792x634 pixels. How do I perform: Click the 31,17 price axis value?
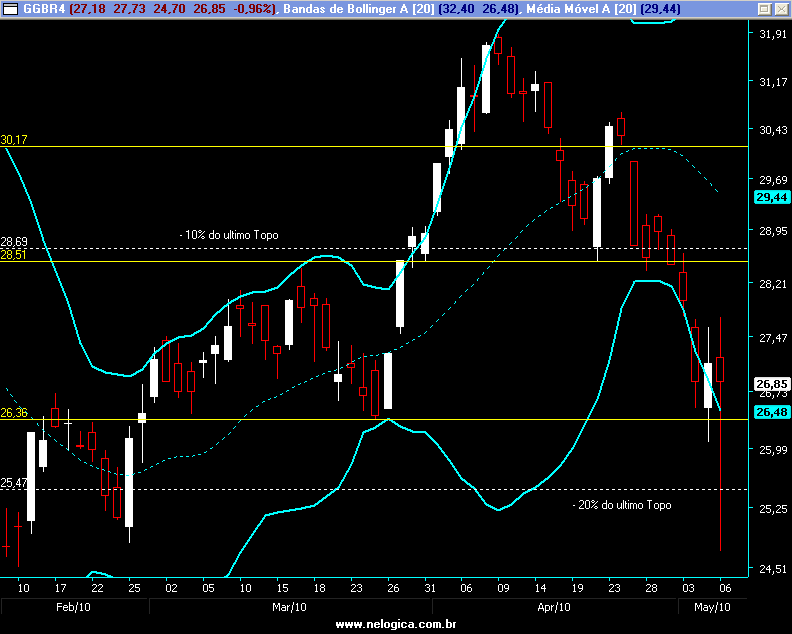click(773, 81)
